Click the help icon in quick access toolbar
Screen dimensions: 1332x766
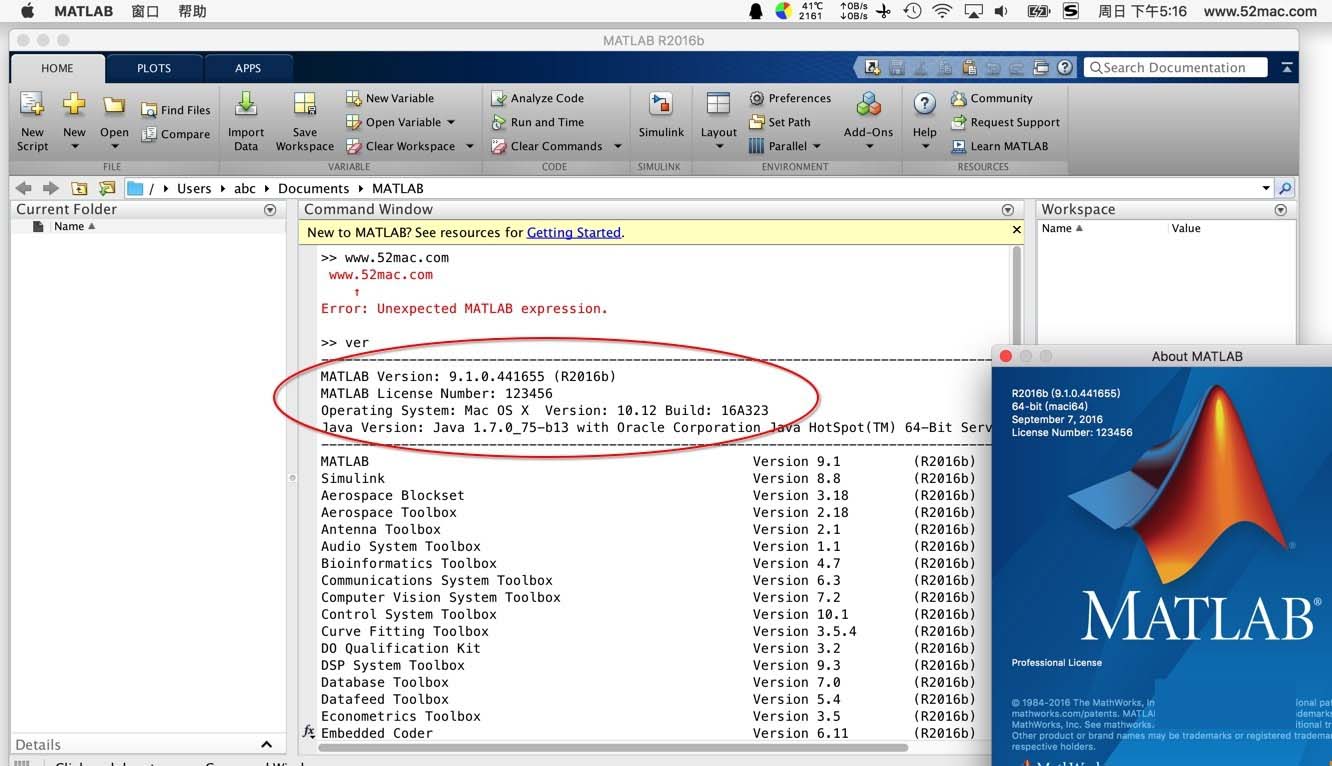point(1065,68)
